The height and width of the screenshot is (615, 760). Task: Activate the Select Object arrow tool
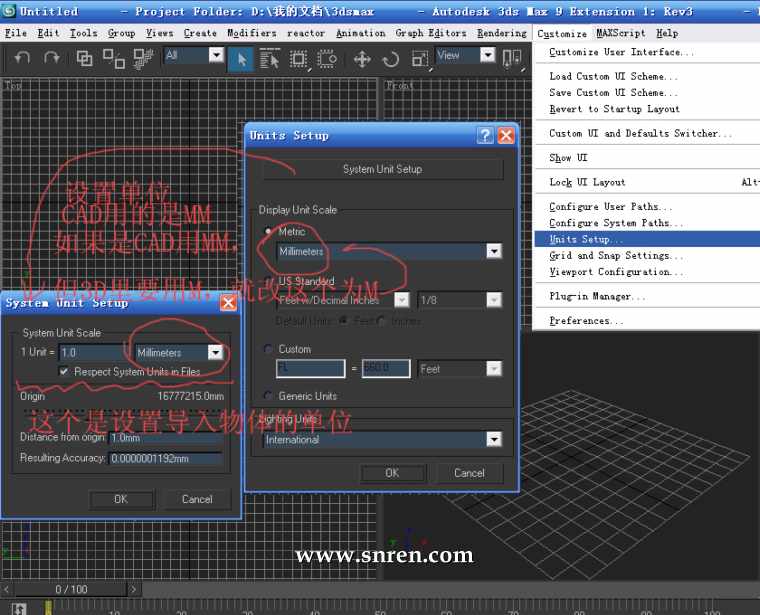(x=241, y=58)
